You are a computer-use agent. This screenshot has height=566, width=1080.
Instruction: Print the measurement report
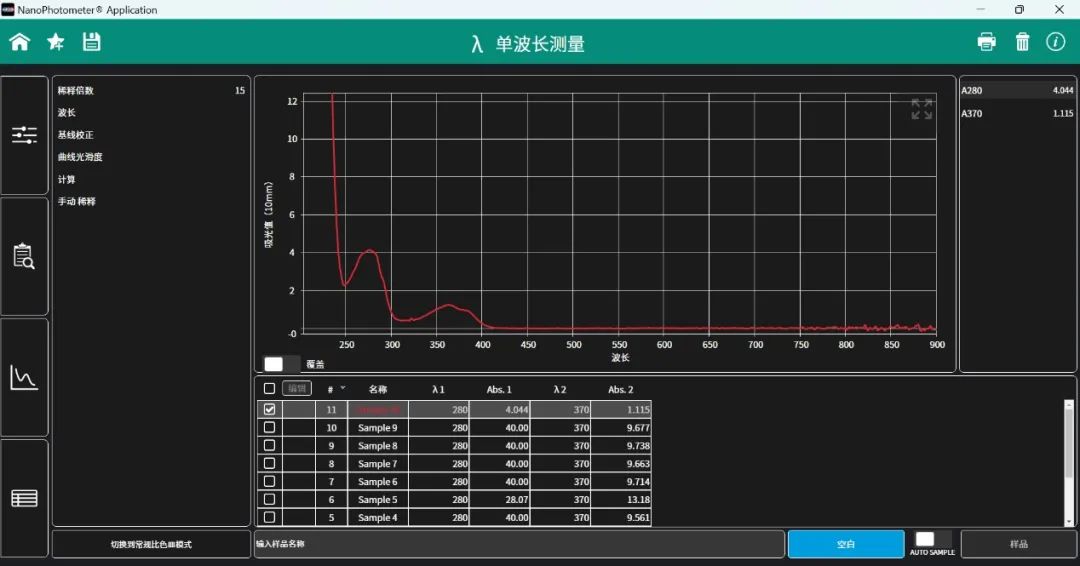pos(986,42)
